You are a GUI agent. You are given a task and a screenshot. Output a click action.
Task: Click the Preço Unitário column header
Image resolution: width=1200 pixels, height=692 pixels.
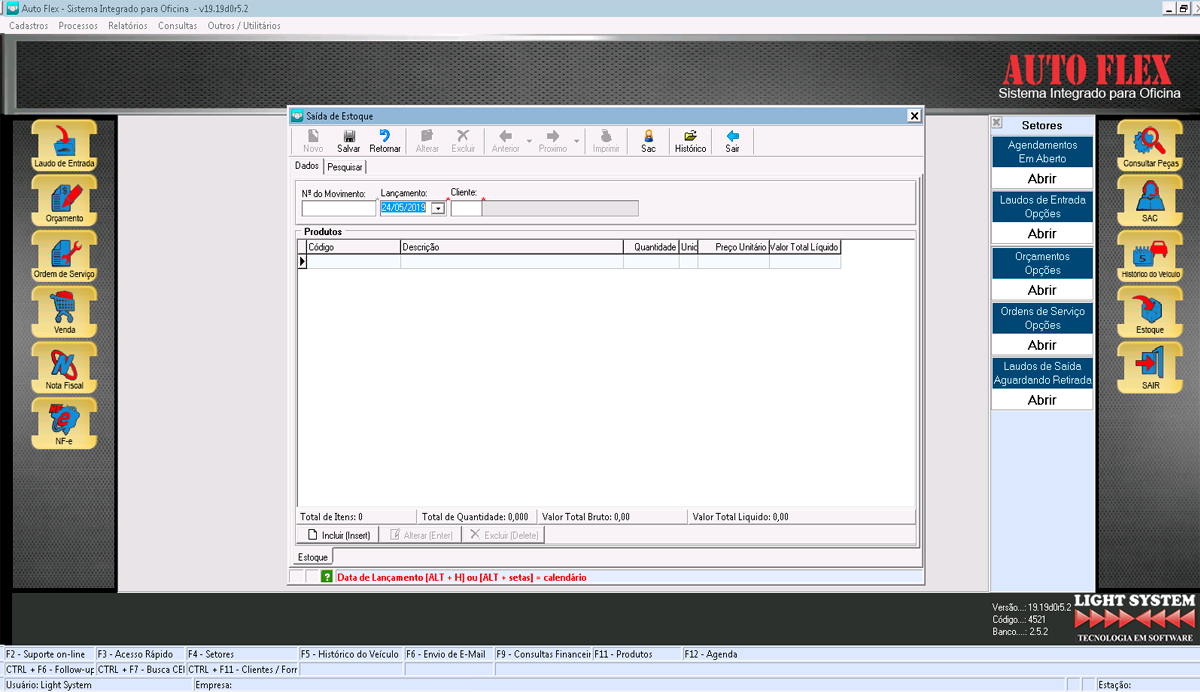point(733,246)
